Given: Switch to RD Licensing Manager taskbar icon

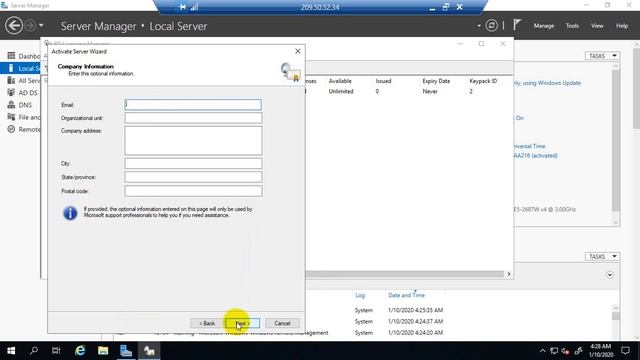Looking at the screenshot, I should point(149,351).
